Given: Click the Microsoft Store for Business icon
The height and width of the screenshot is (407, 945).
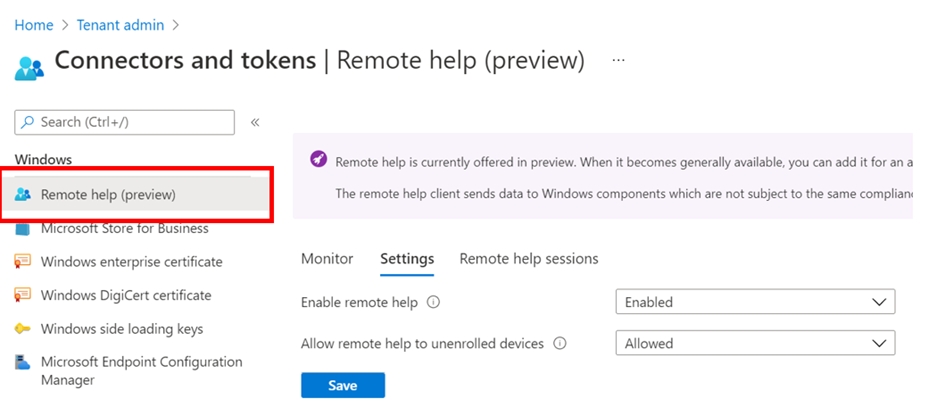Looking at the screenshot, I should pyautogui.click(x=23, y=229).
